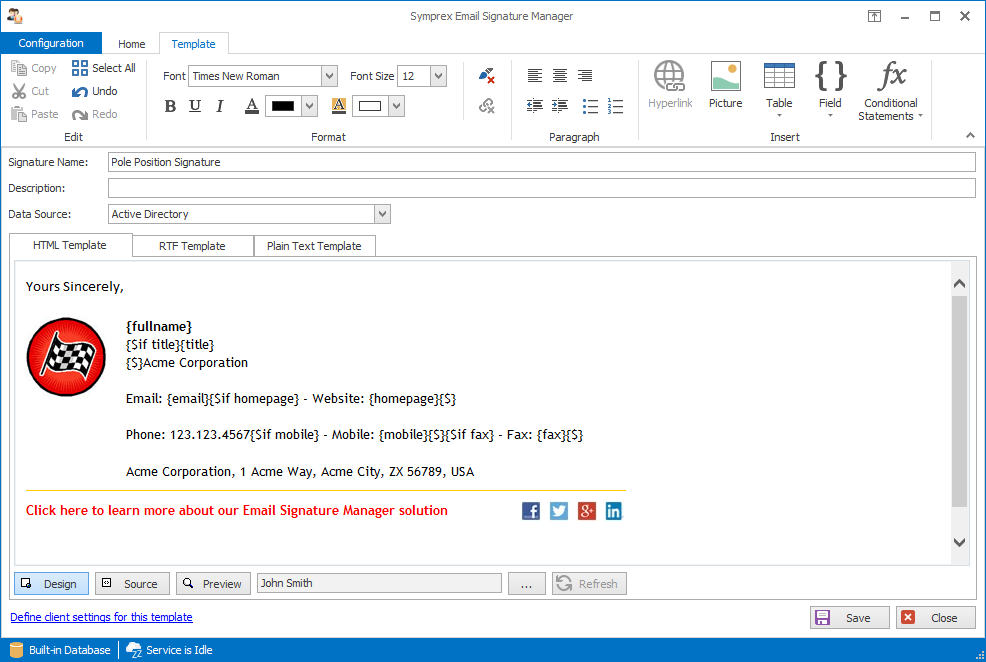
Task: Switch to Preview view
Action: pyautogui.click(x=213, y=583)
